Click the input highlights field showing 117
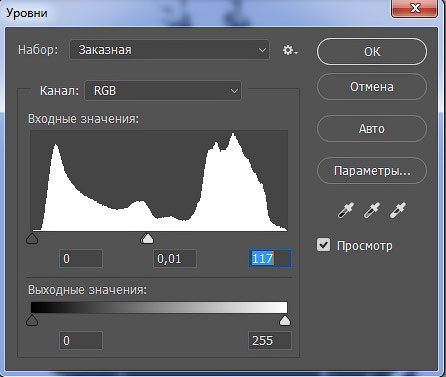 pos(270,258)
